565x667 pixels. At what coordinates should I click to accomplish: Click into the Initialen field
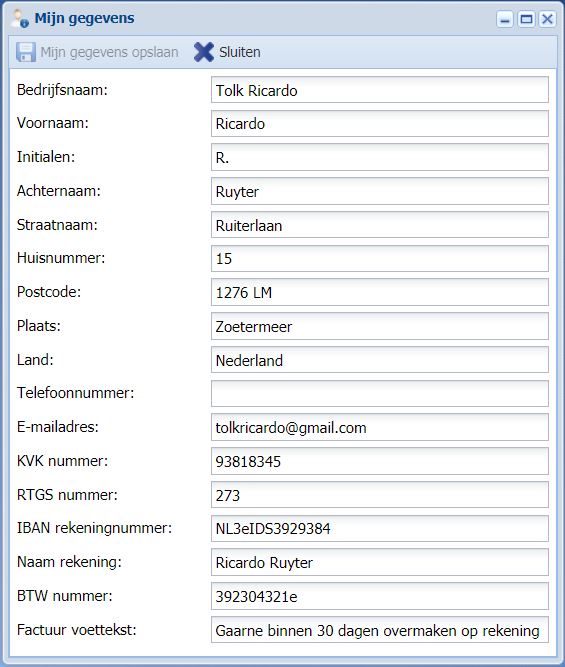(380, 157)
